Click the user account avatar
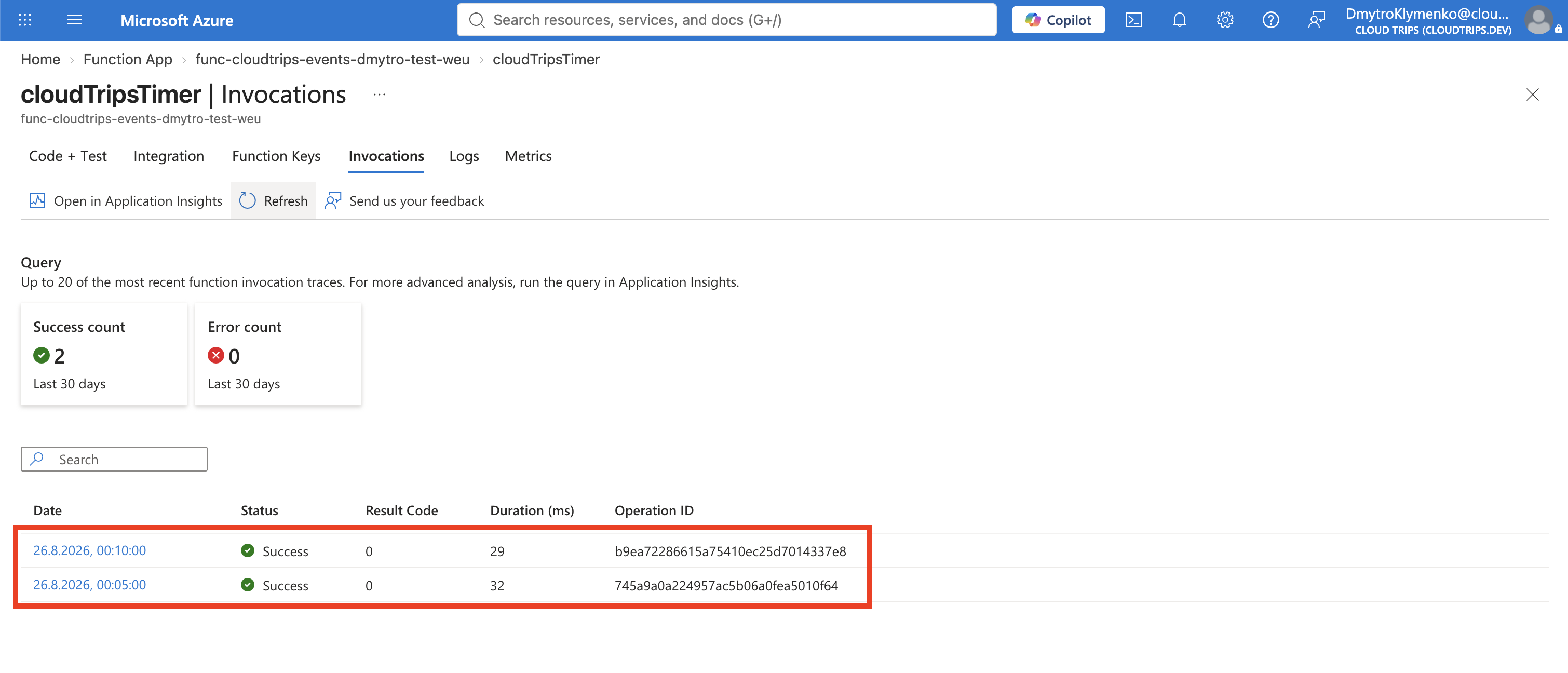The height and width of the screenshot is (673, 1568). tap(1539, 20)
